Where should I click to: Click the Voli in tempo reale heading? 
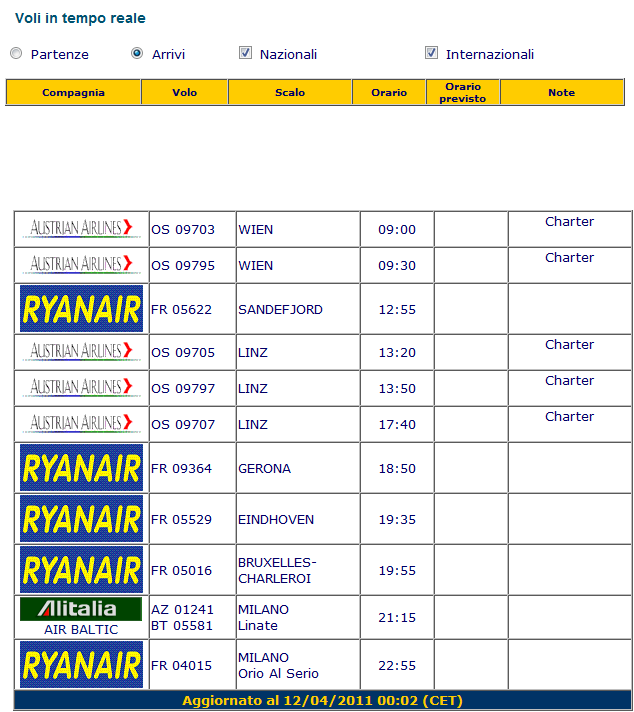(80, 18)
